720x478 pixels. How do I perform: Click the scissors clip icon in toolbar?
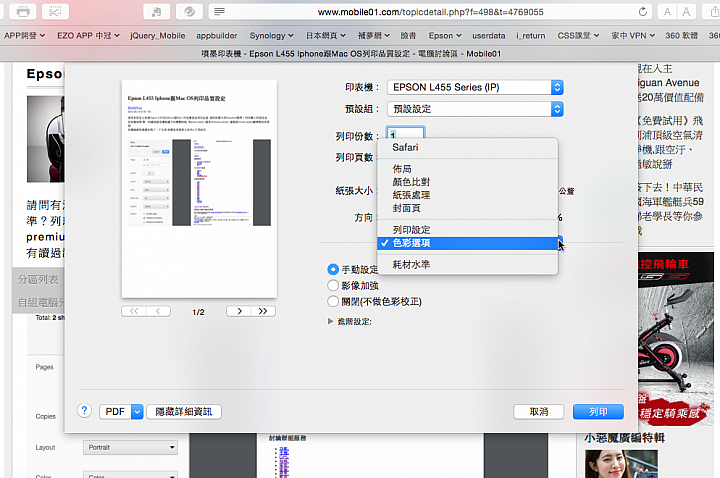[55, 11]
